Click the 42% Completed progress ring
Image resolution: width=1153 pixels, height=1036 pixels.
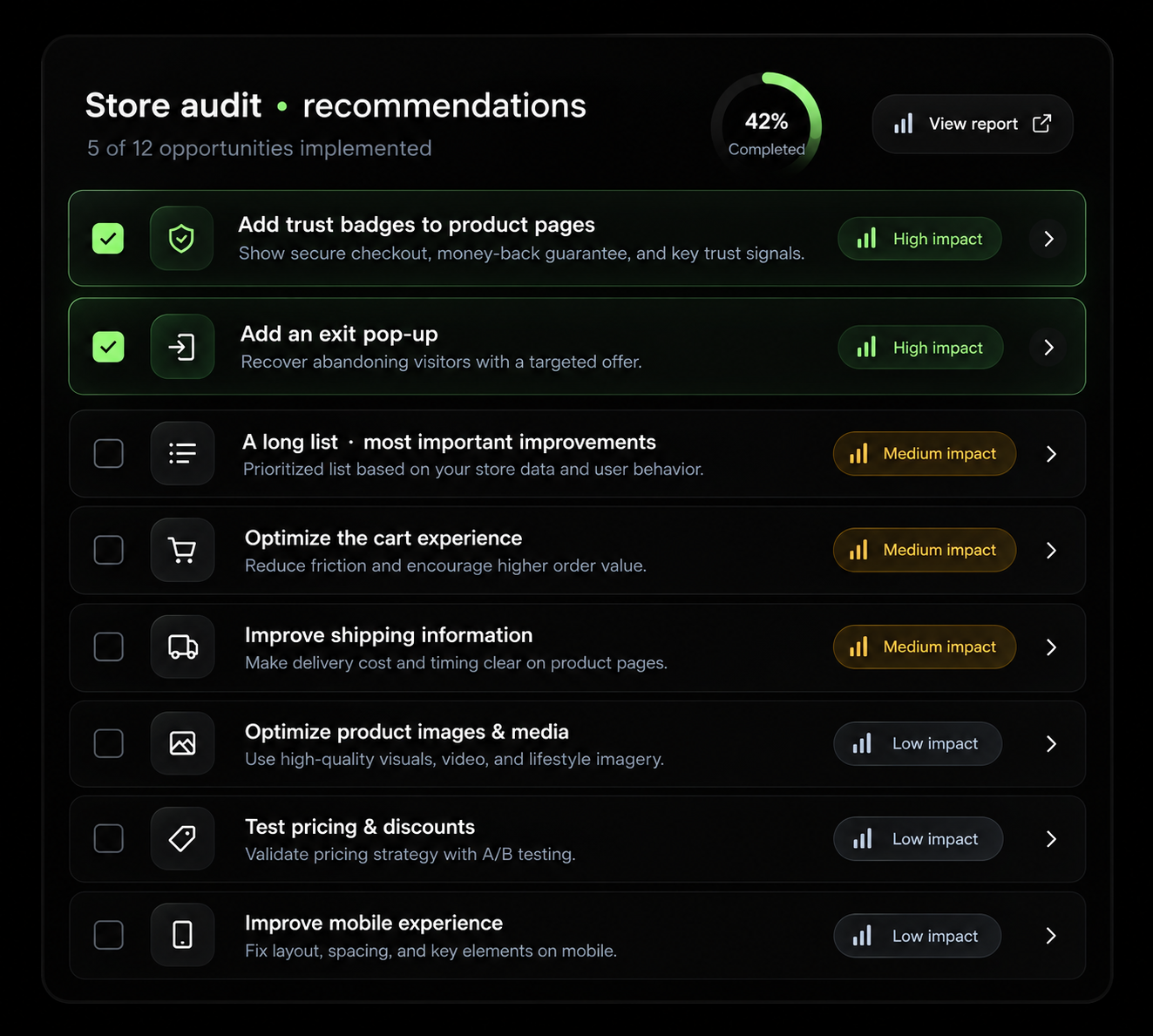pos(766,127)
